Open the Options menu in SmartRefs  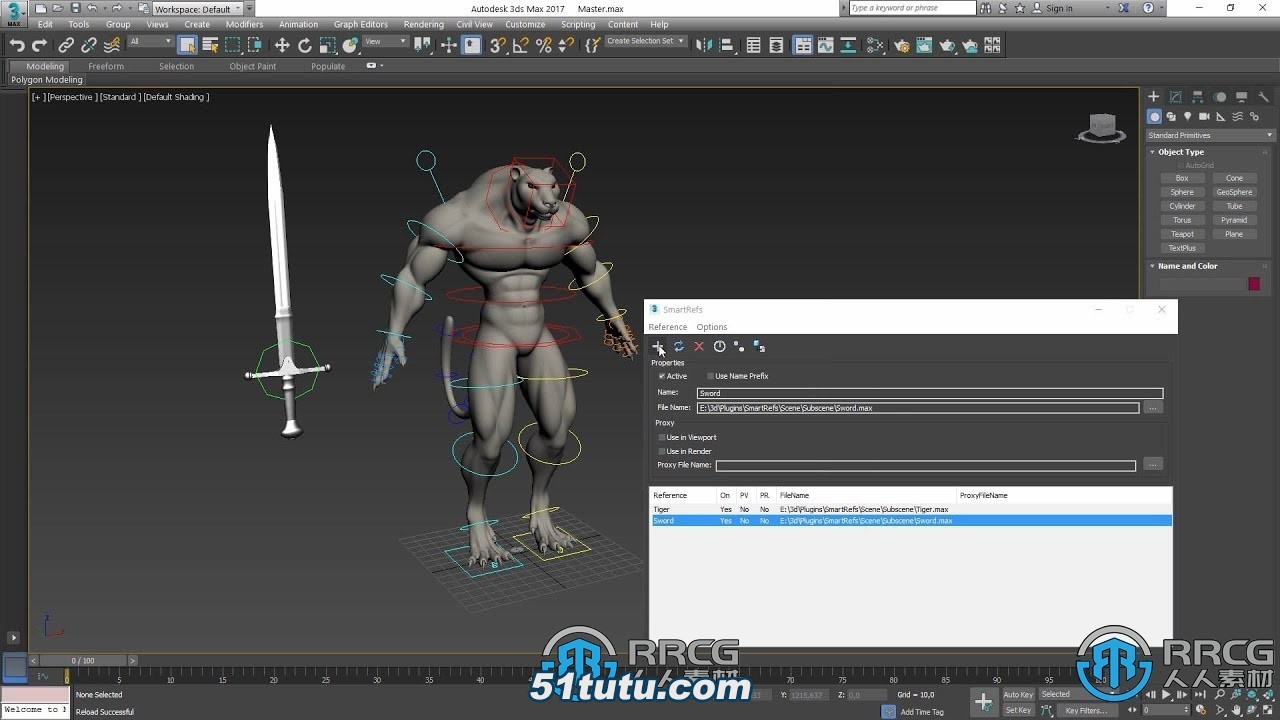[712, 327]
